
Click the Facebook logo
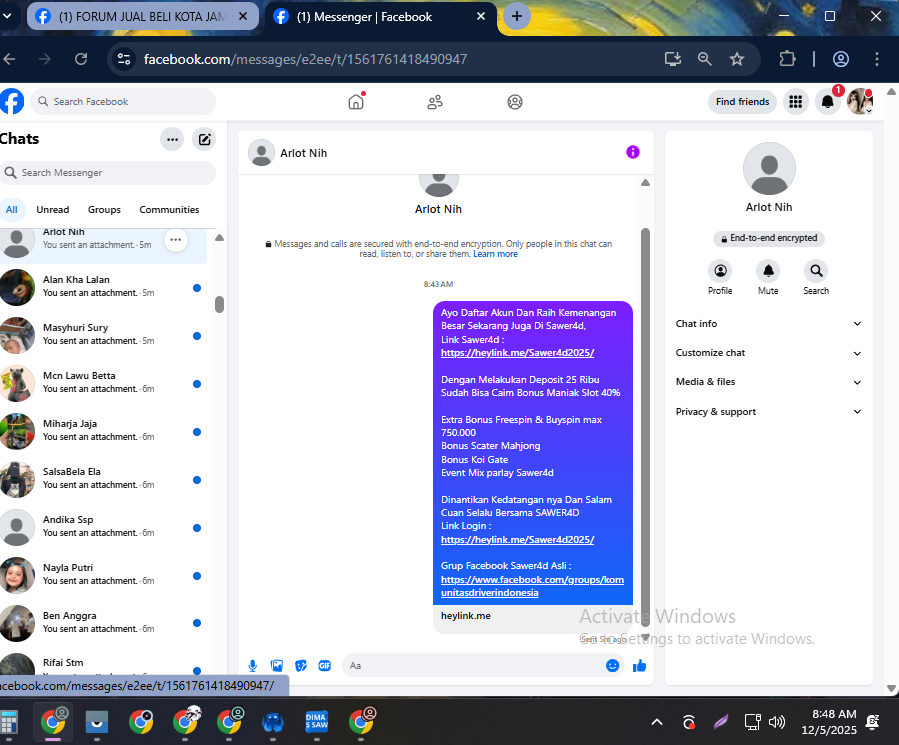coord(11,102)
